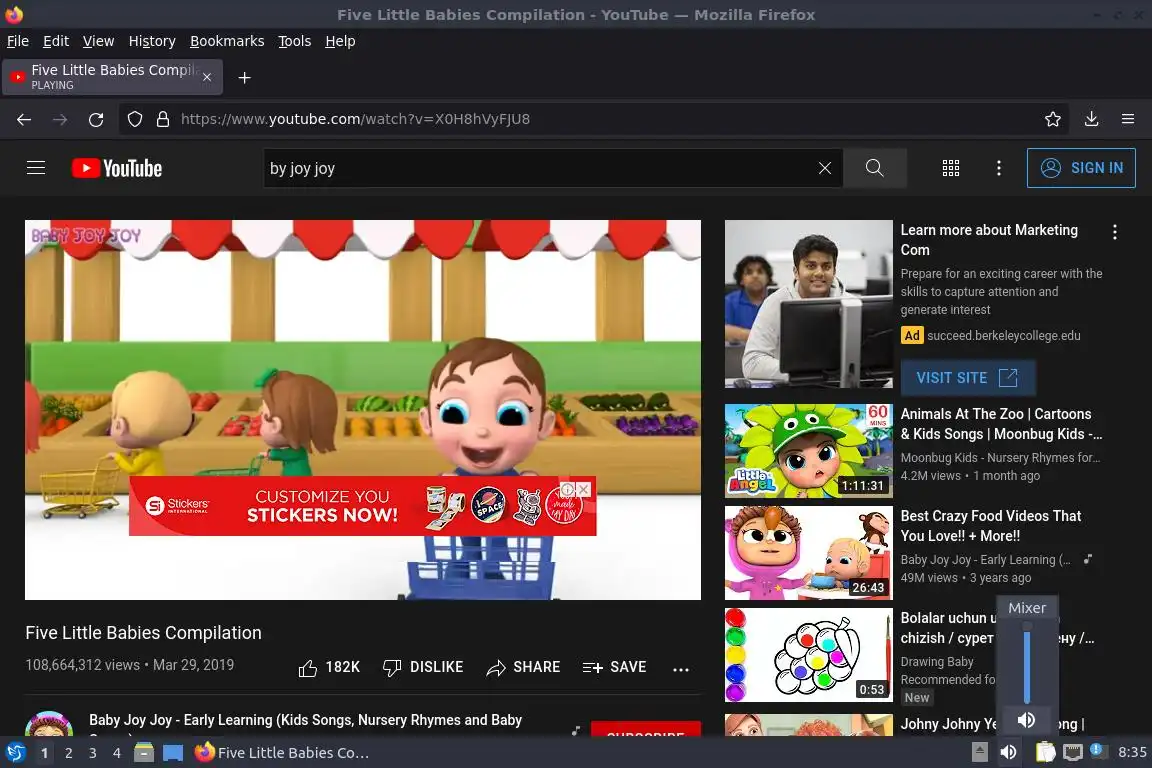Viewport: 1152px width, 768px height.
Task: Open the Bookmarks menu
Action: point(227,41)
